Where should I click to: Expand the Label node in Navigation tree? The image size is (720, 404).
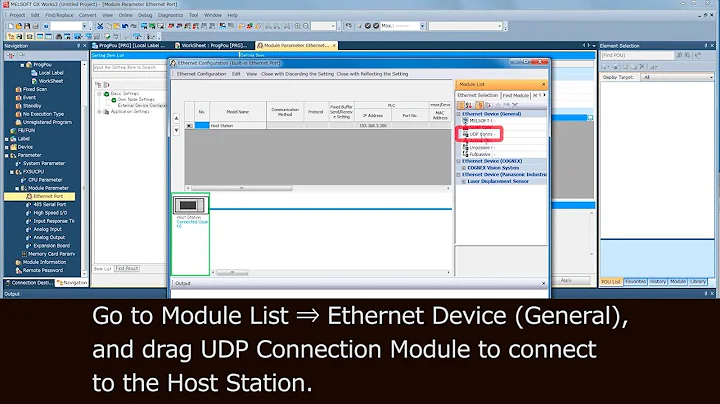[7, 139]
